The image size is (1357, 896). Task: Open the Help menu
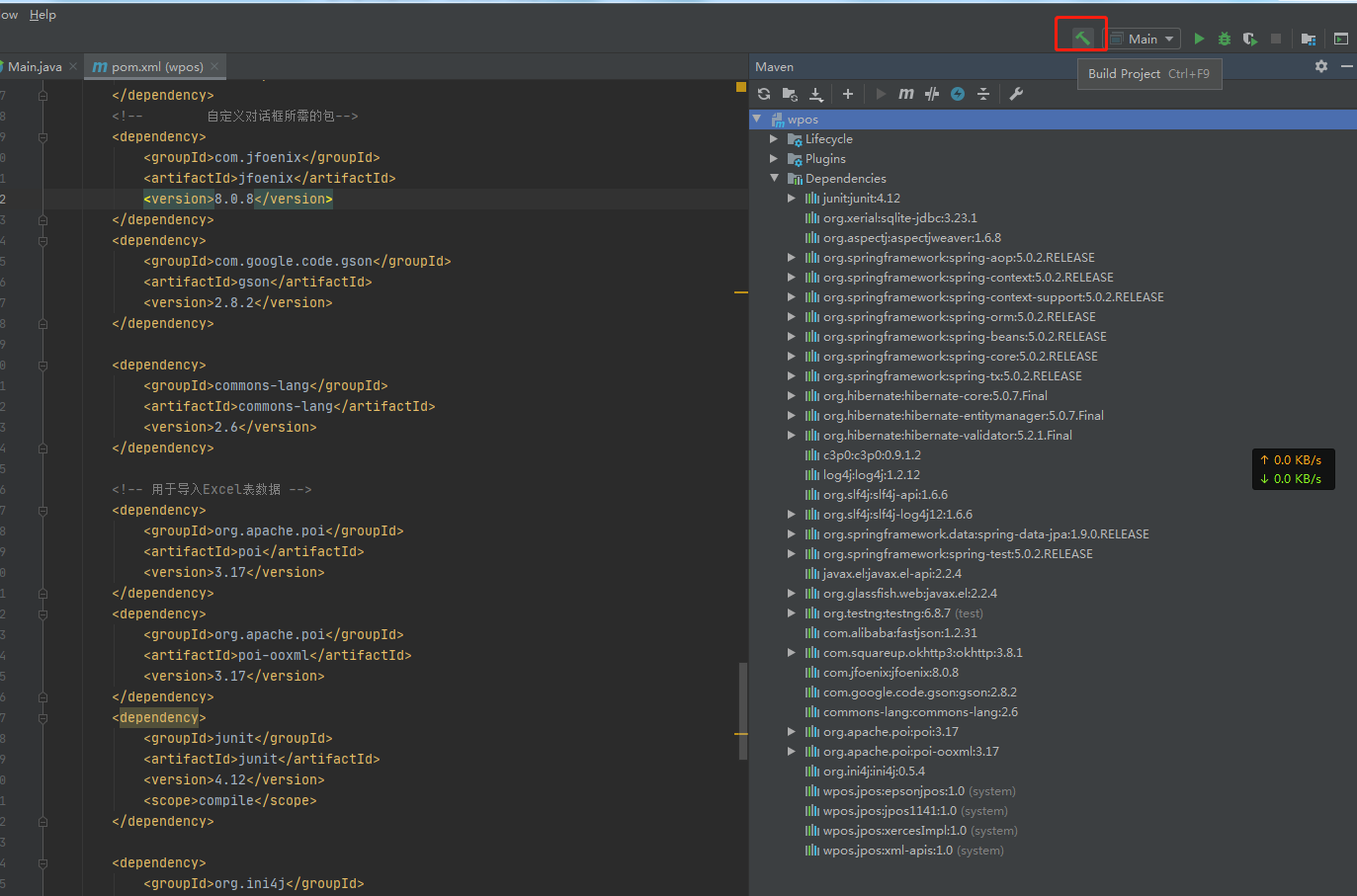coord(42,15)
